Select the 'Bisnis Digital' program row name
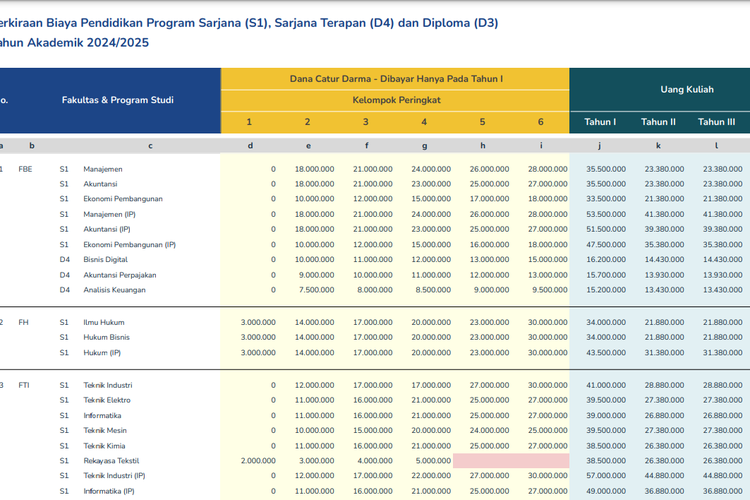Screen dimensions: 750x500 (106, 259)
